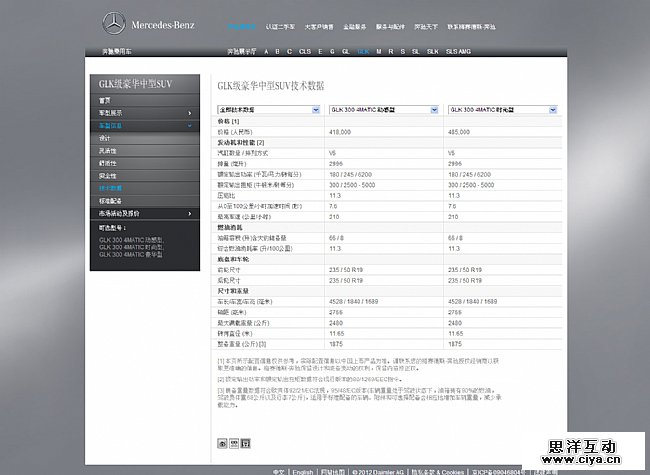Switch language to English in footer
650x475 pixels.
tap(302, 470)
